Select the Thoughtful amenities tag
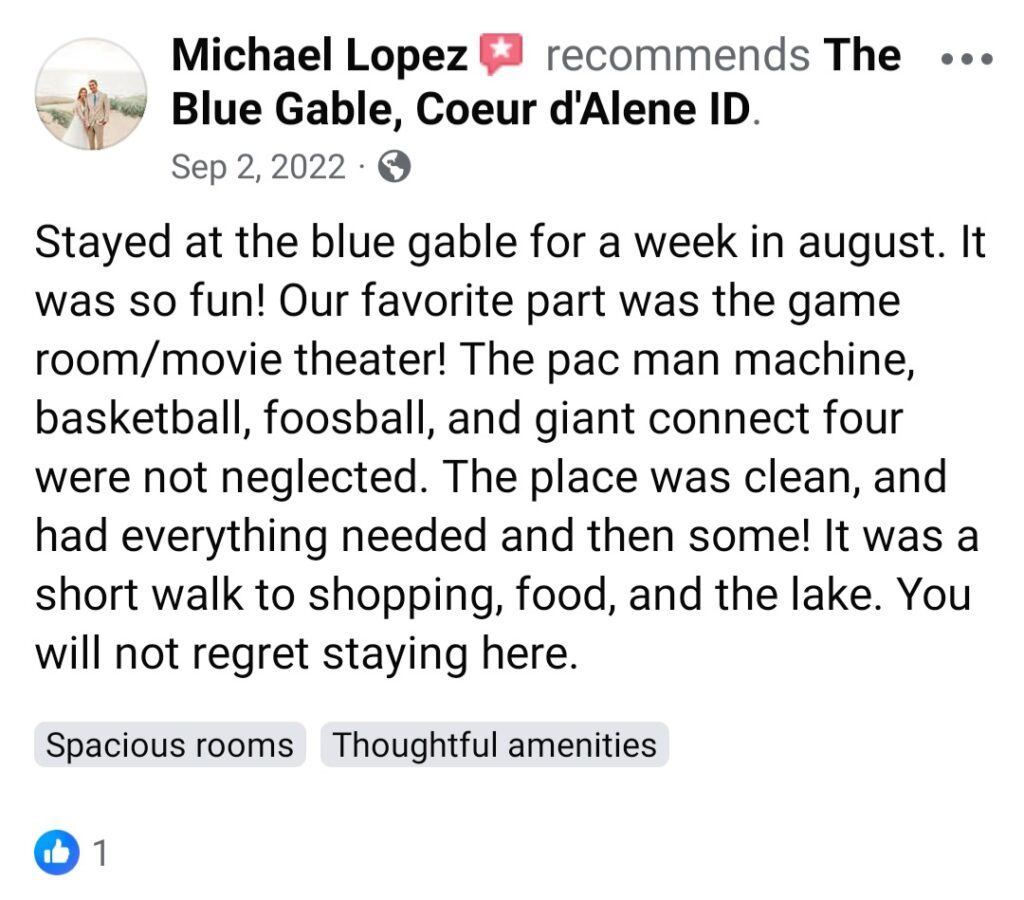The width and height of the screenshot is (1024, 900). [495, 746]
